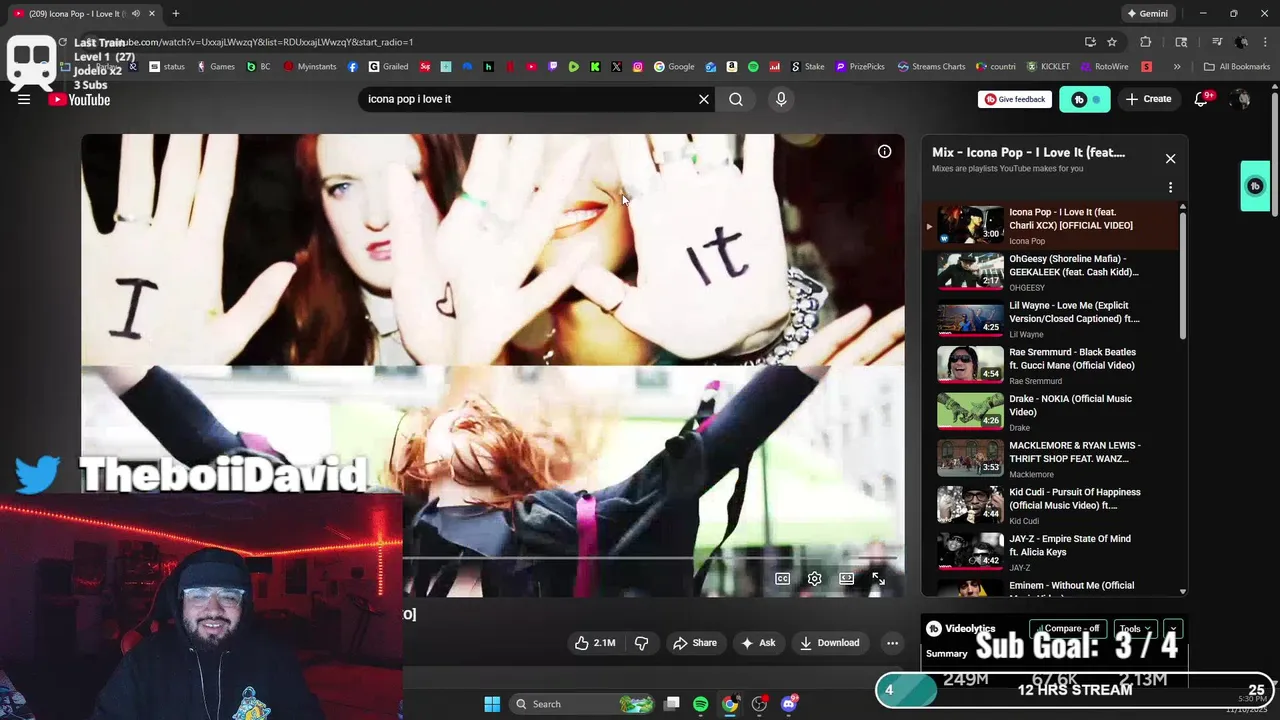
Task: Open Windows Start menu
Action: (492, 704)
